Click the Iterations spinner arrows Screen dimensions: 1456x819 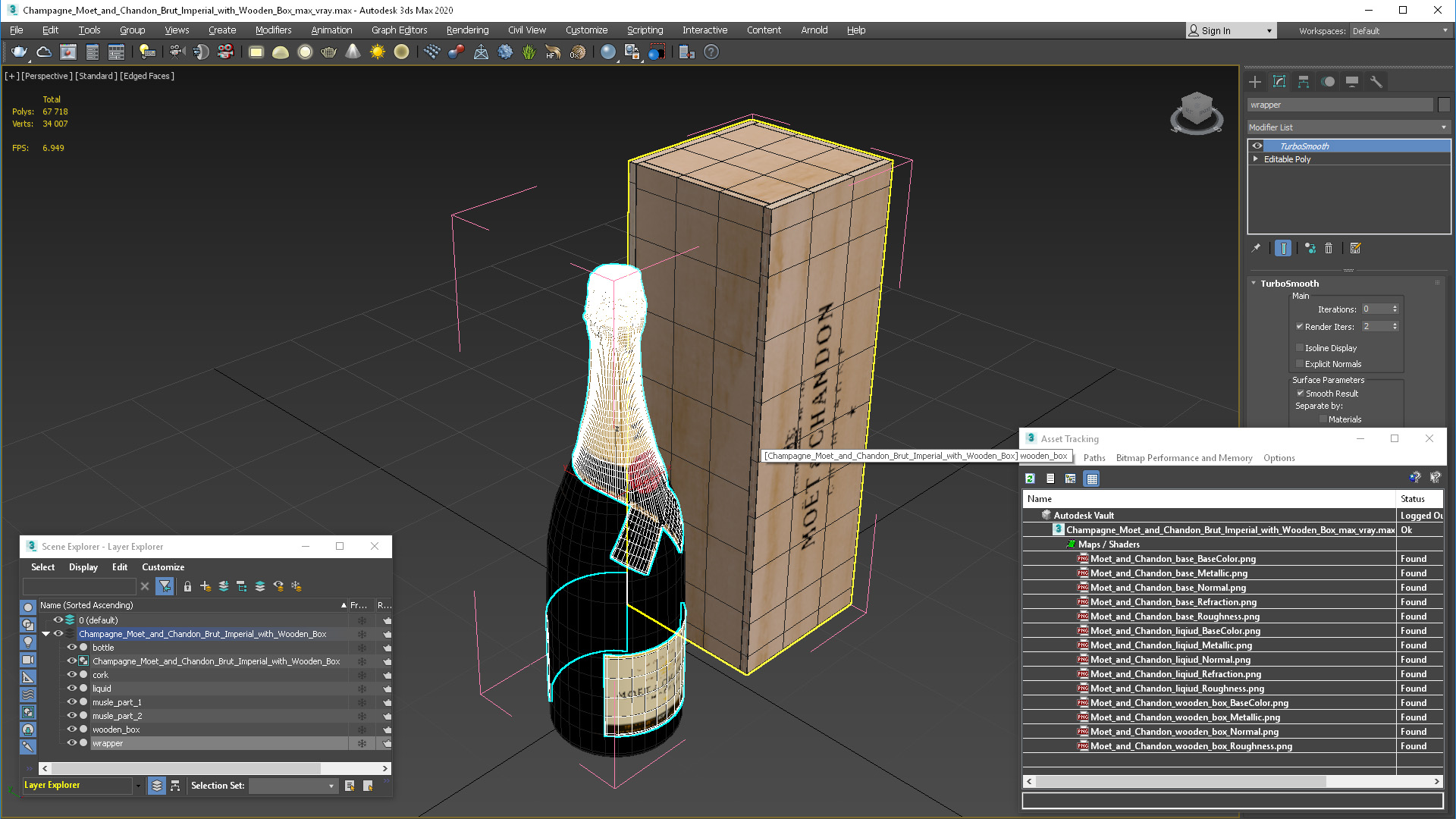[1395, 309]
